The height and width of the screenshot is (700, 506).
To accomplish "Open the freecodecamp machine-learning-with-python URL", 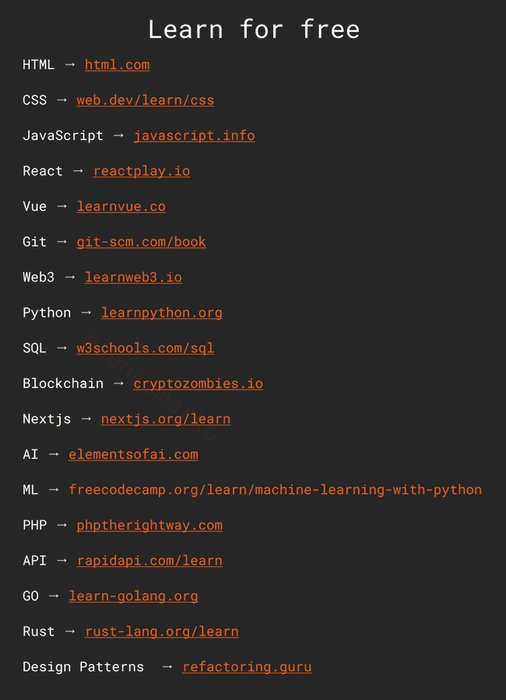I will pyautogui.click(x=276, y=490).
